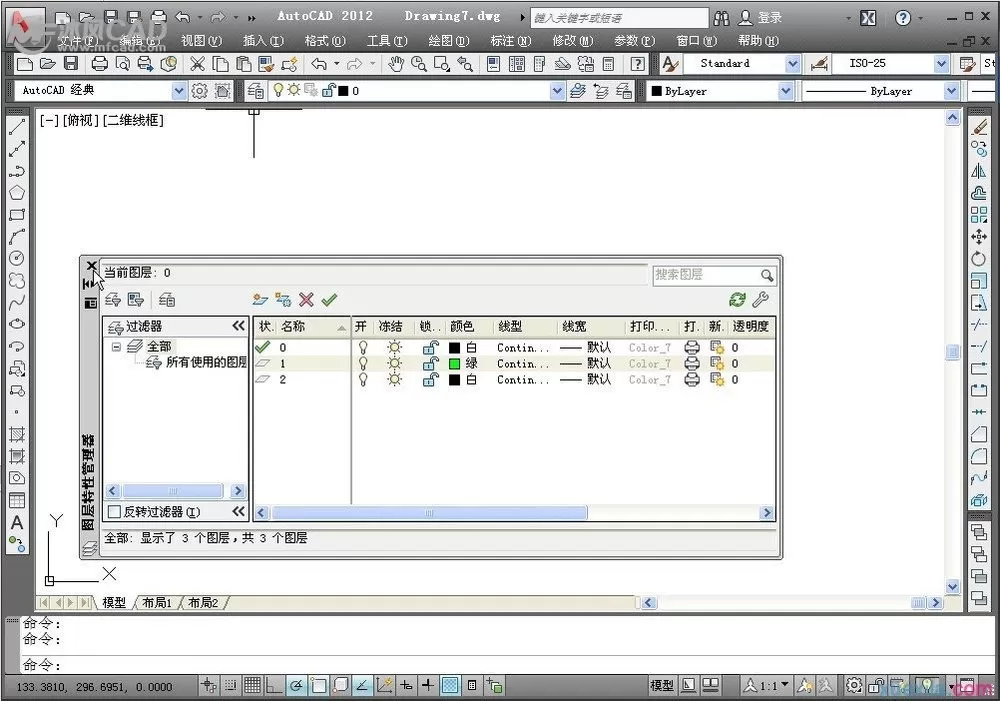The width and height of the screenshot is (1000, 701).
Task: Collapse the filter (过滤器) pane with chevrons
Action: (x=239, y=326)
